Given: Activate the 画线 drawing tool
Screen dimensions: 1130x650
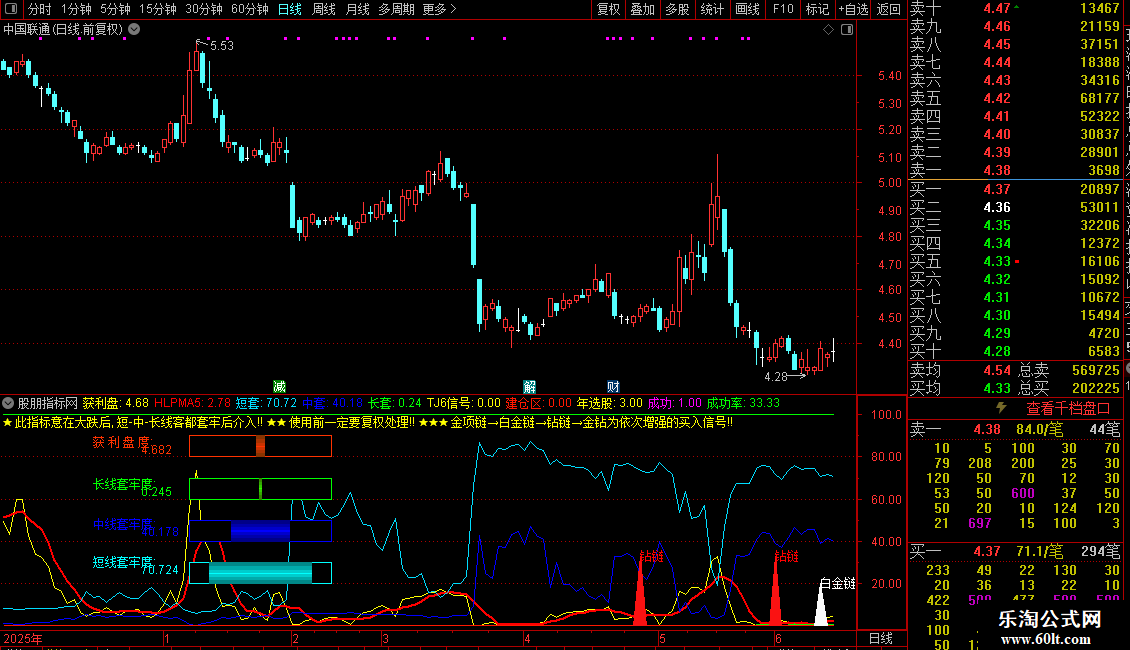Looking at the screenshot, I should (747, 9).
